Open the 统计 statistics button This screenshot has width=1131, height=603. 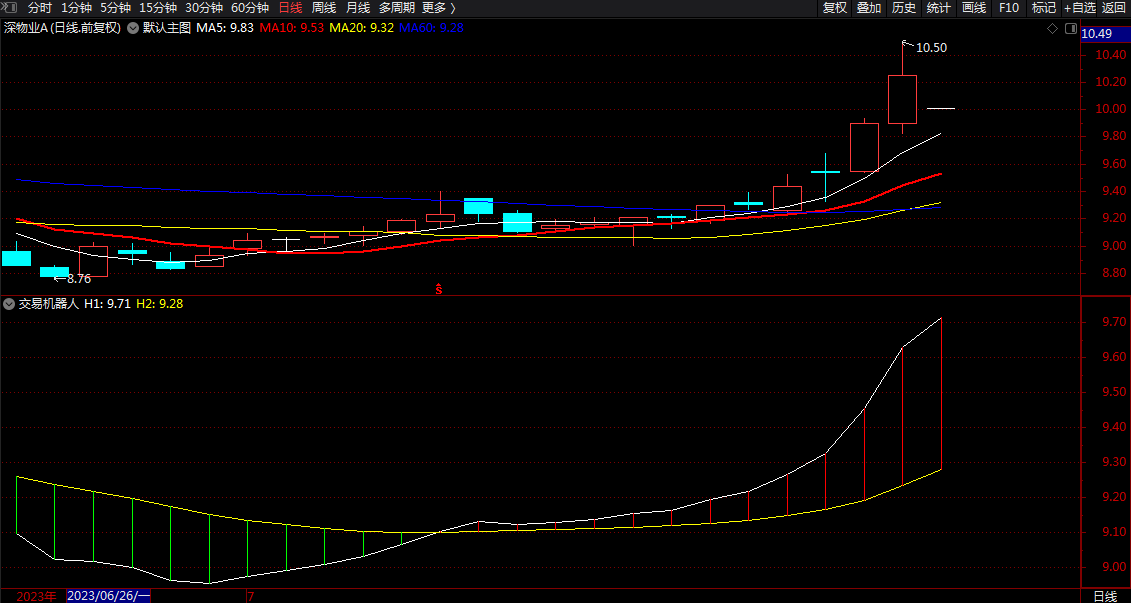pyautogui.click(x=938, y=8)
